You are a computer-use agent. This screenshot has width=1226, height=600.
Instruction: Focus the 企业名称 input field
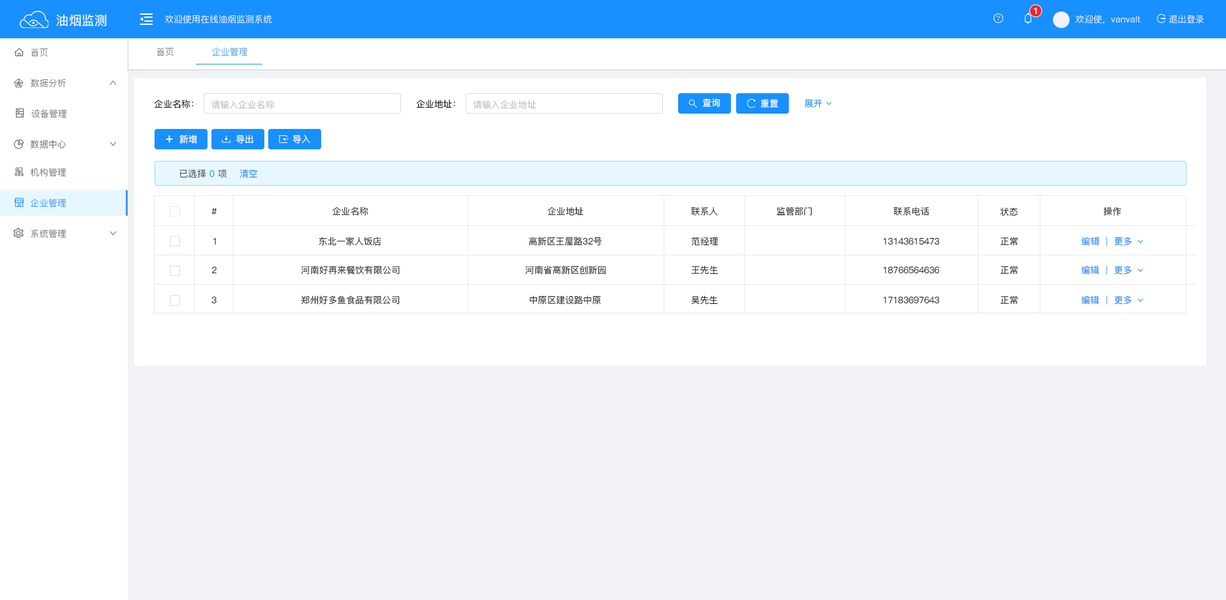pyautogui.click(x=302, y=104)
